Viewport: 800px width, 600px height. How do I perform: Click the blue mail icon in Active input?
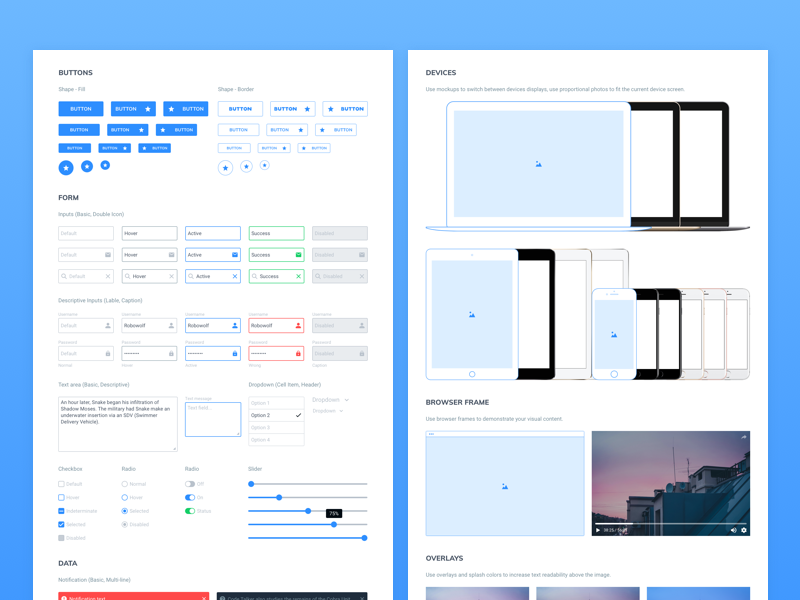[x=235, y=255]
